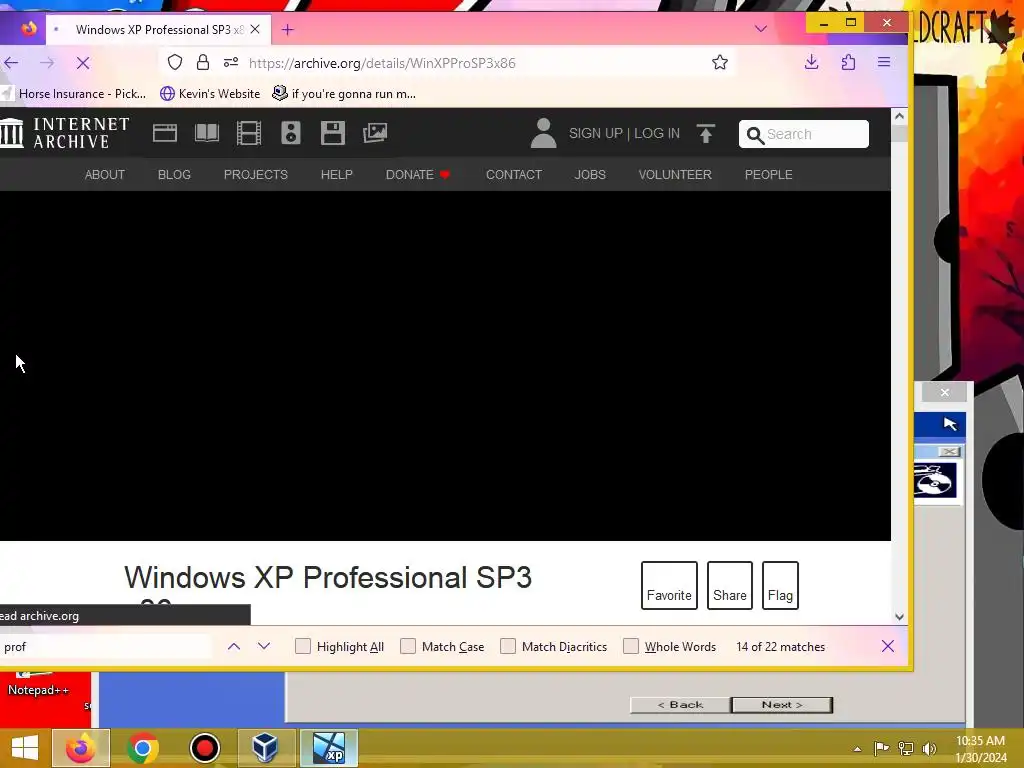Screen dimensions: 1024x768
Task: Click the Firefox forward arrow
Action: point(47,63)
